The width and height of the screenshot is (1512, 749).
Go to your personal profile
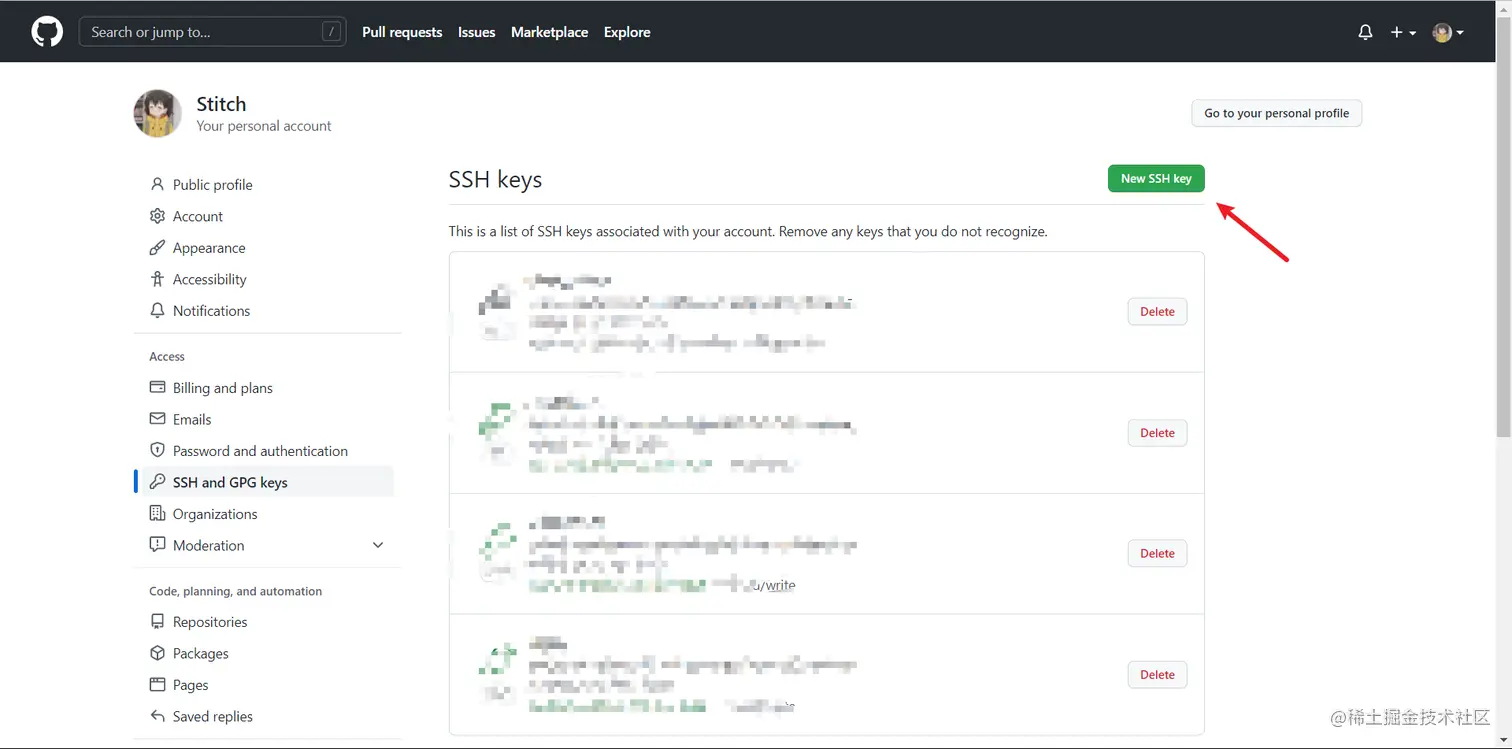(x=1276, y=113)
